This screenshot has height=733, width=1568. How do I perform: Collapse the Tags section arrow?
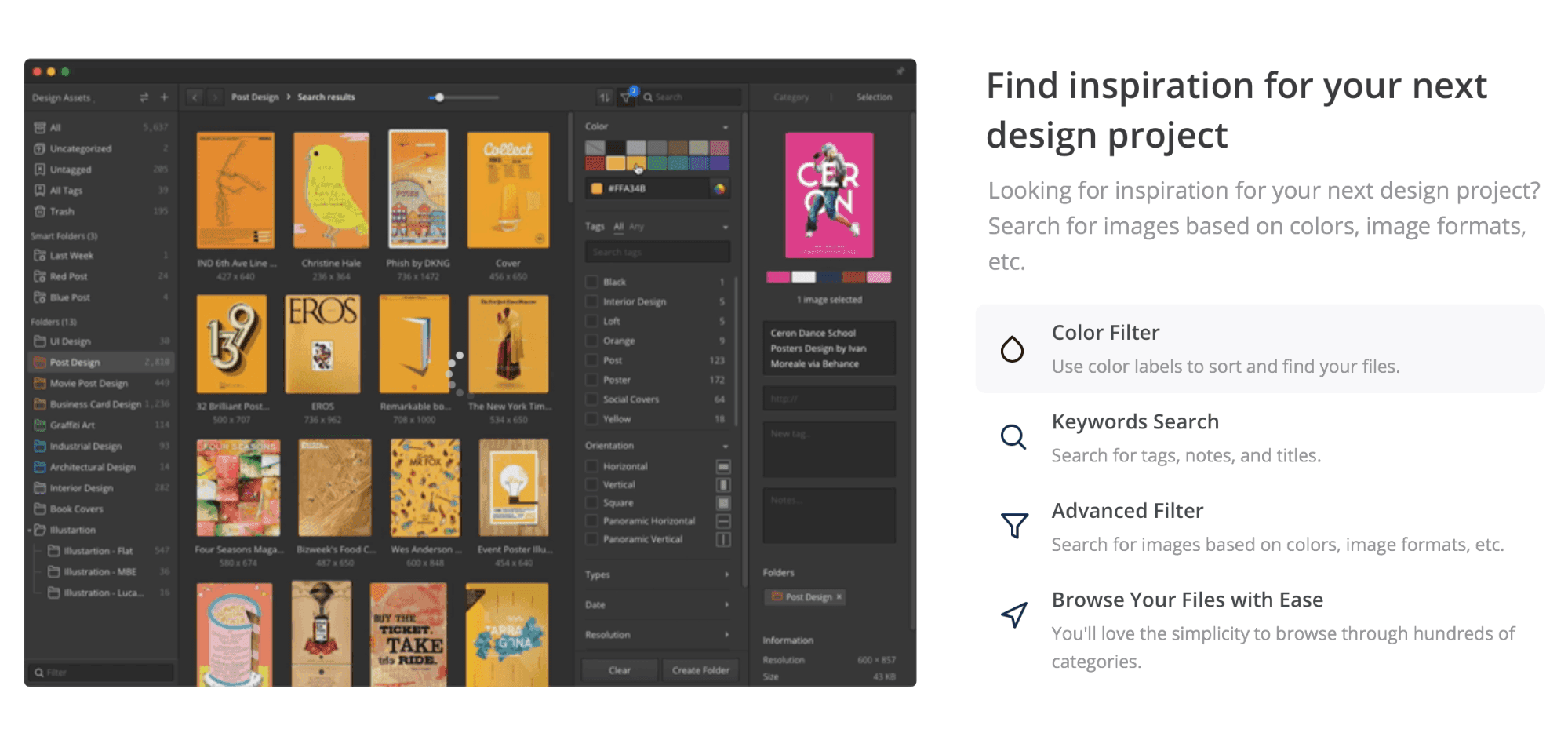726,227
